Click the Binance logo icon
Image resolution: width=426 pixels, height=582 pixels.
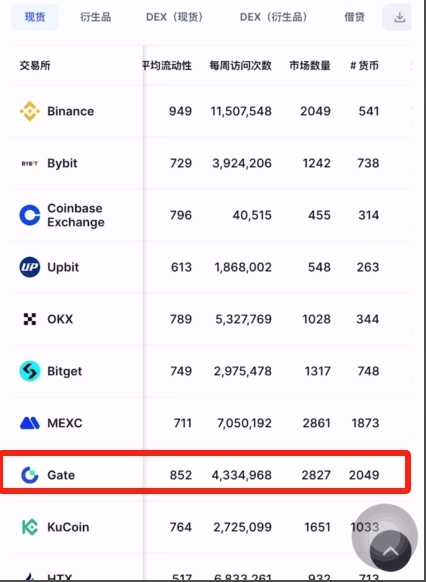tap(30, 111)
